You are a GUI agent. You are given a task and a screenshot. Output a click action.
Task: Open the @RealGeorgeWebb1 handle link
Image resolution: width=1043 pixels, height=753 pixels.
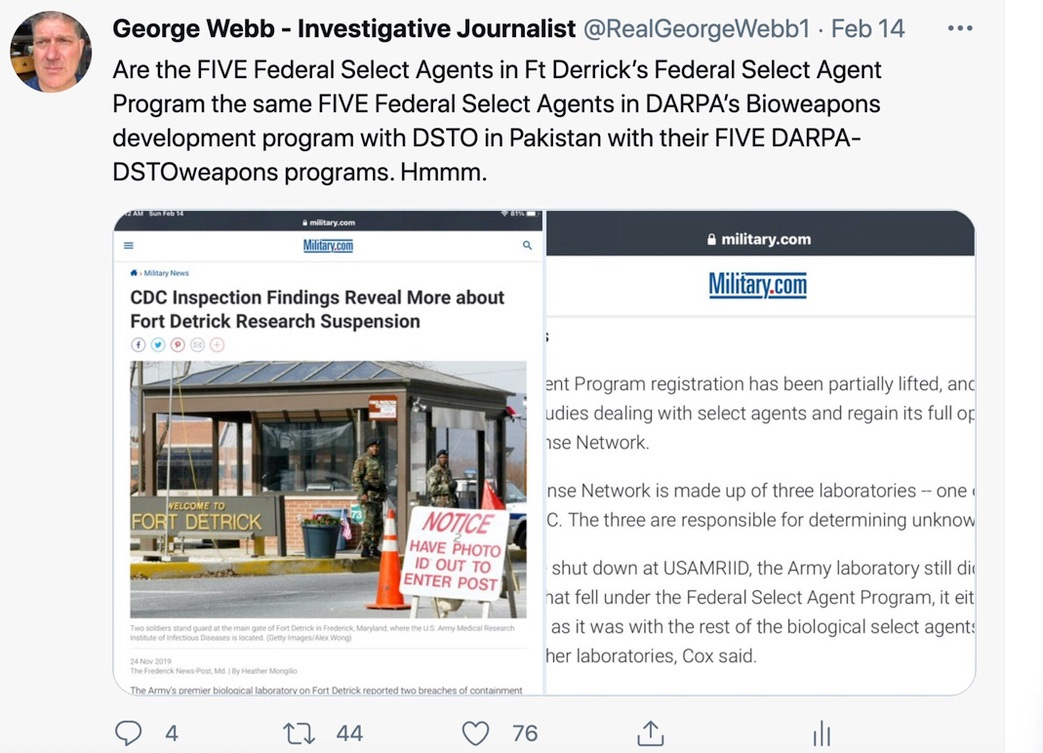click(696, 29)
